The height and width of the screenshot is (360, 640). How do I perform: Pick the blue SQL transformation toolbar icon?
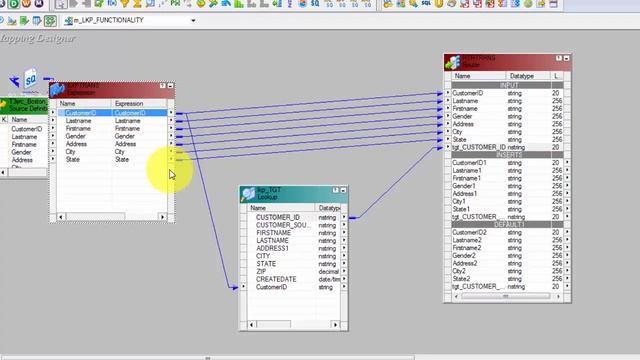(426, 4)
